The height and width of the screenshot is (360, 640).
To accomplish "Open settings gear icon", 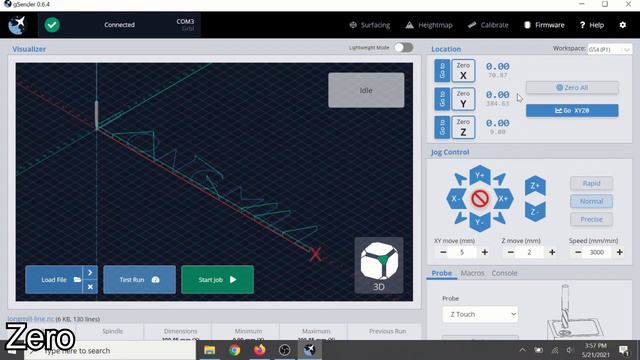I will (622, 25).
